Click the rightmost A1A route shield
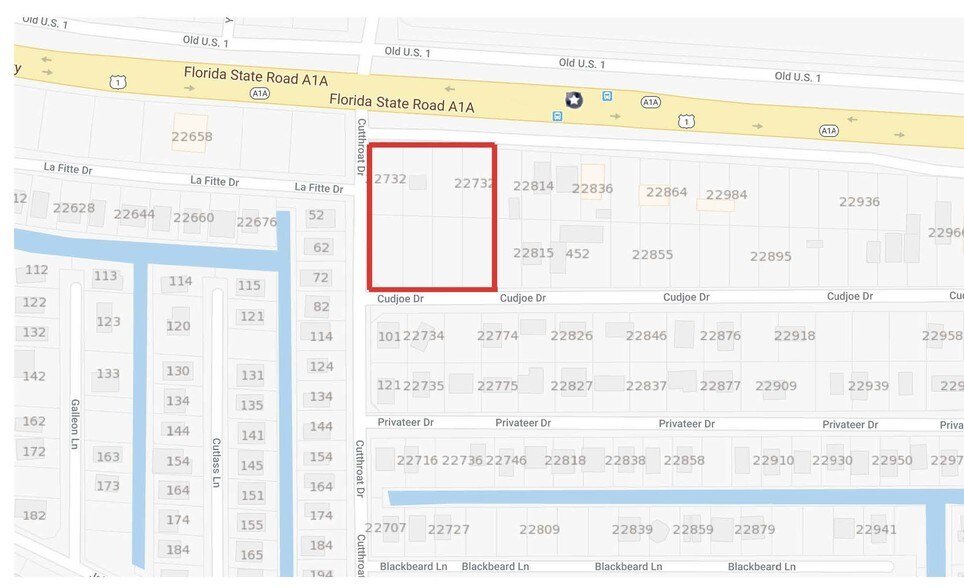Viewport: 964px width, 588px height. click(828, 130)
